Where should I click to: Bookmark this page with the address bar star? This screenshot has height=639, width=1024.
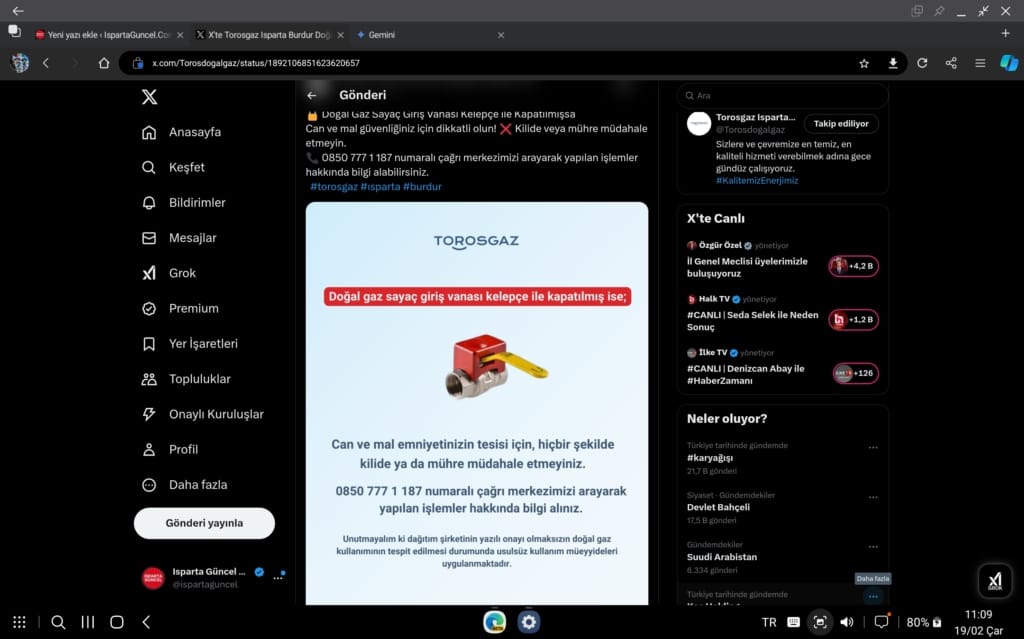[864, 62]
